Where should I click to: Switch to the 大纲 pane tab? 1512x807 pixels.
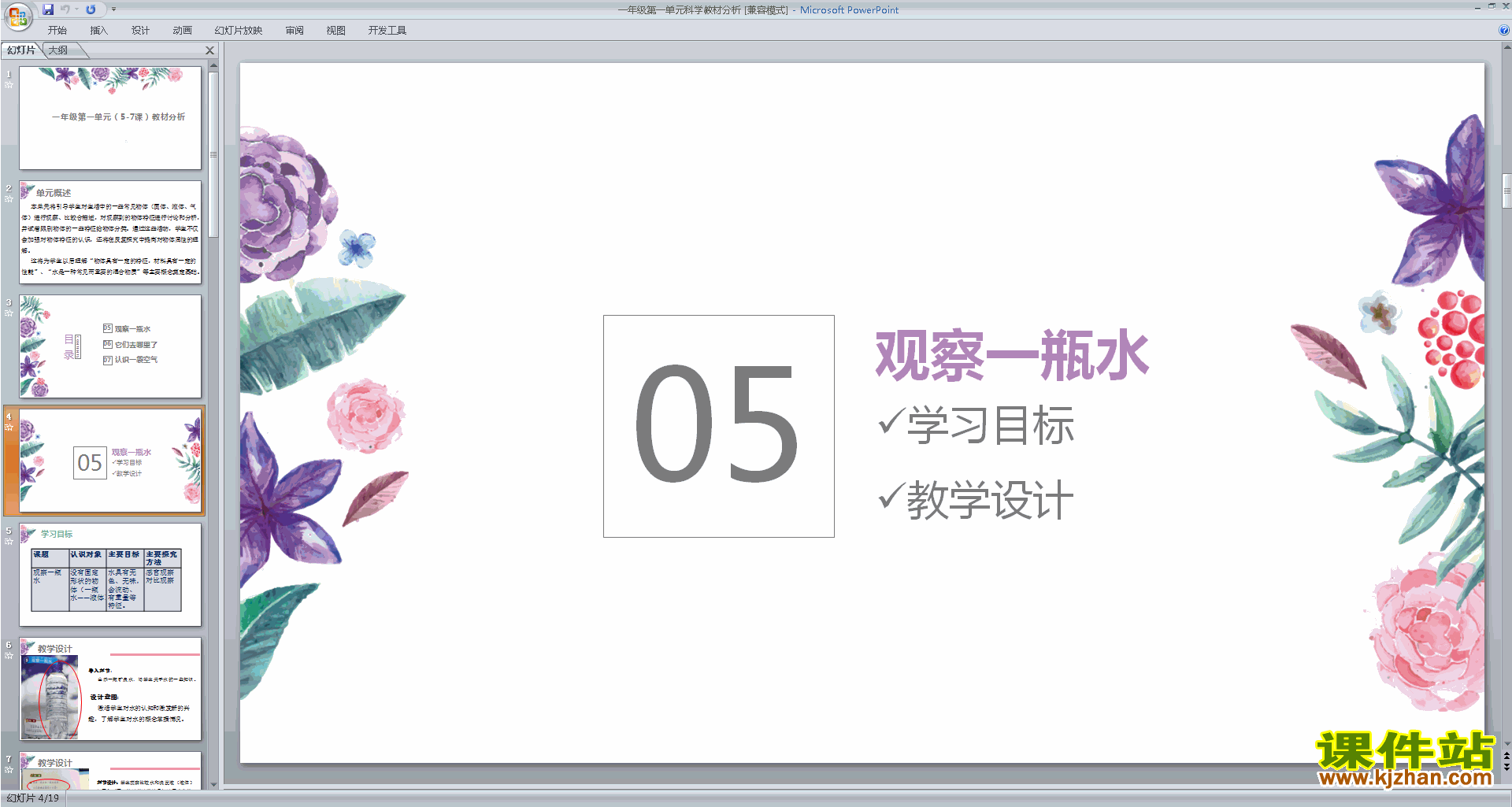pyautogui.click(x=58, y=50)
